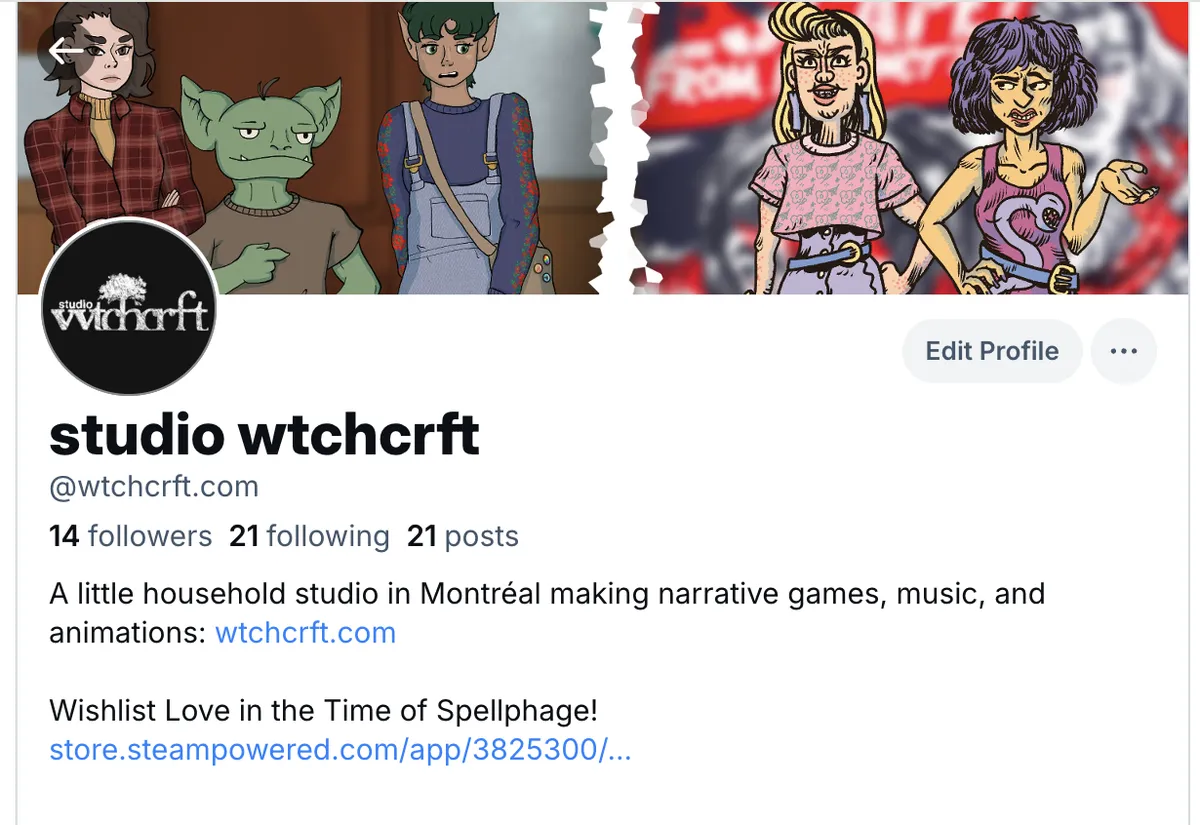Open the studio wtchcrft avatar logo
The image size is (1200, 825).
pos(129,307)
